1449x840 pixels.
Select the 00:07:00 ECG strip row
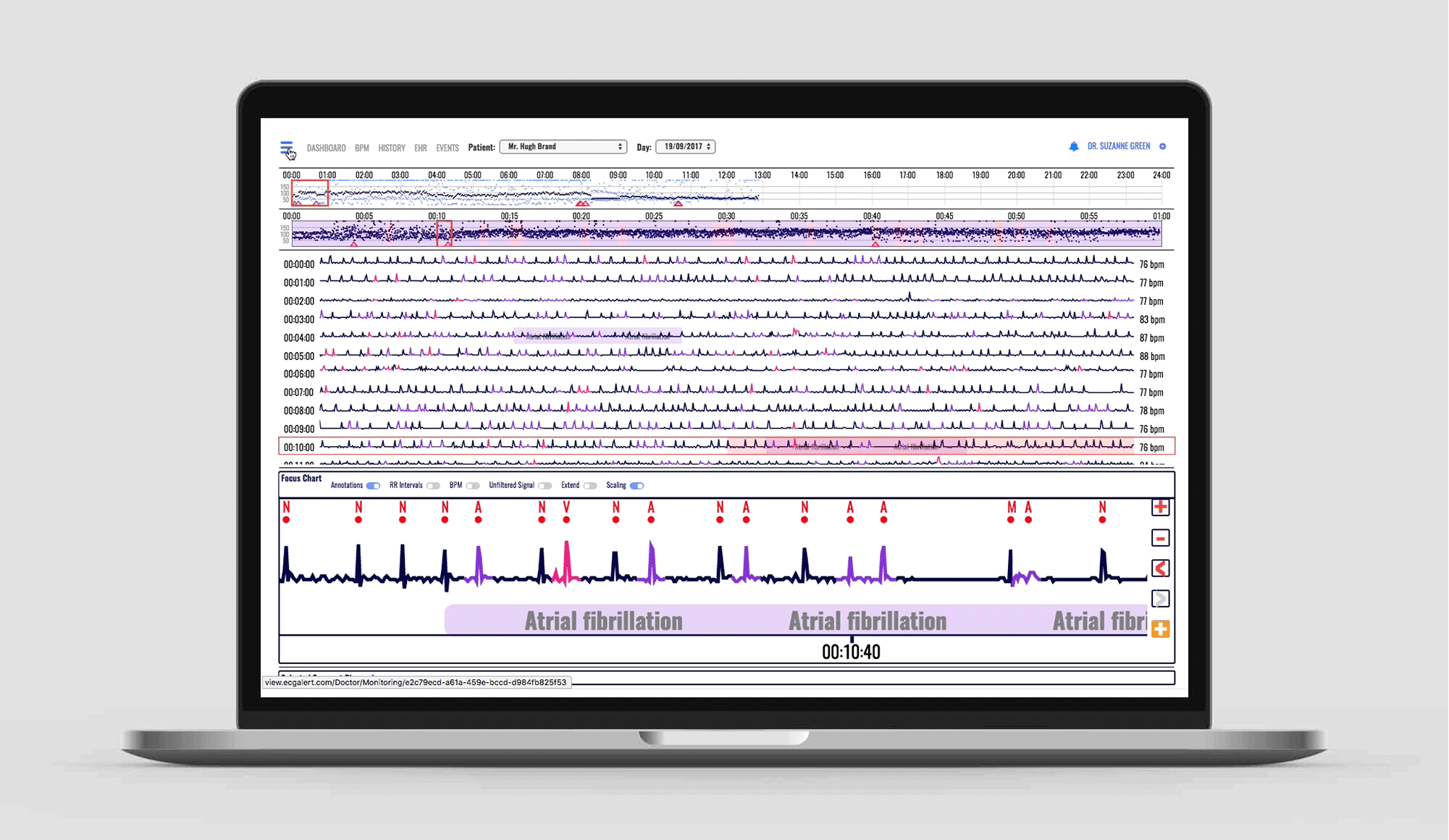tap(726, 392)
